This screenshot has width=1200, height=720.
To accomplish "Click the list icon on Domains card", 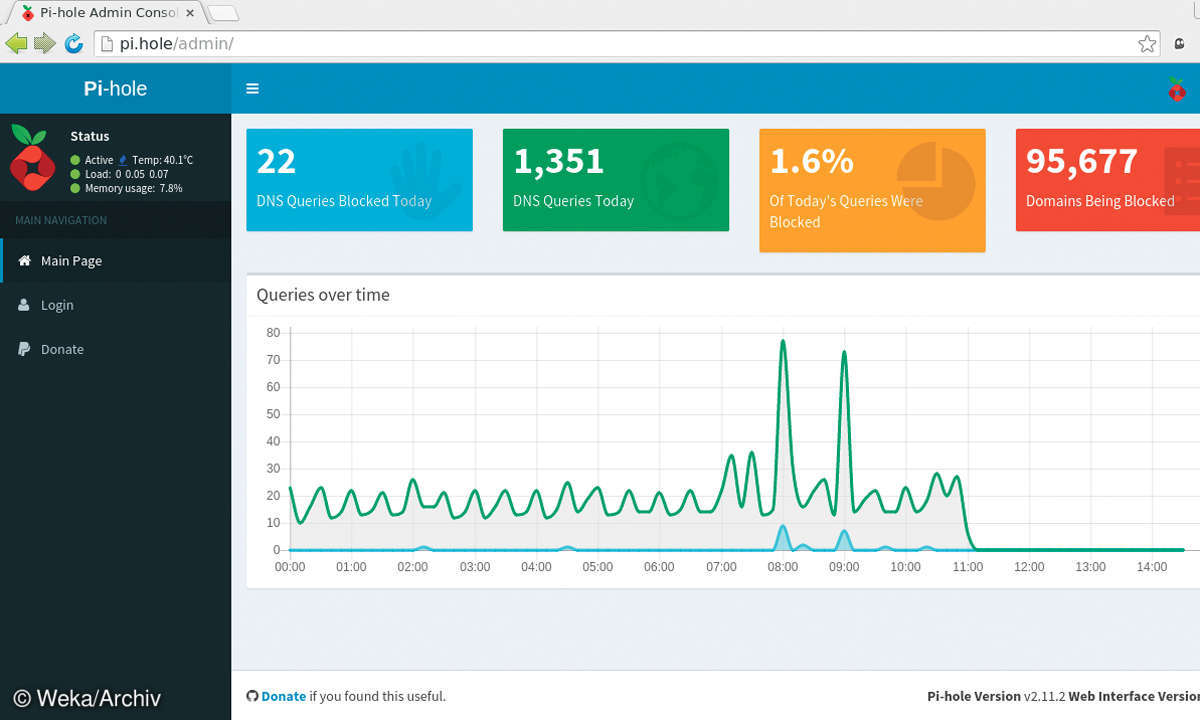I will [x=1183, y=180].
